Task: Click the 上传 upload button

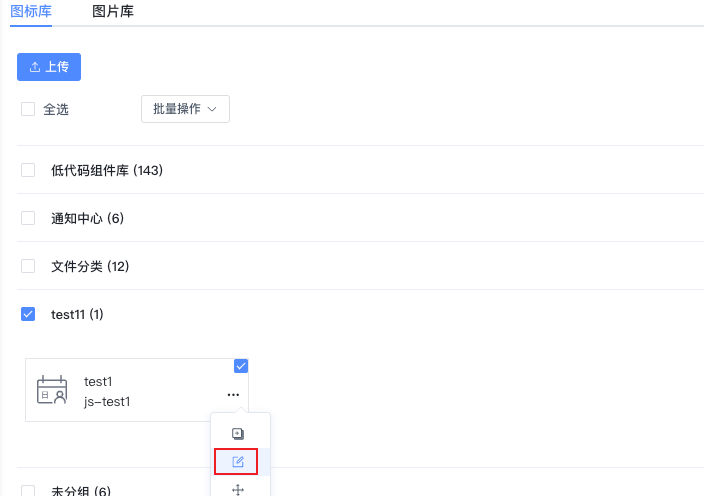Action: tap(49, 67)
